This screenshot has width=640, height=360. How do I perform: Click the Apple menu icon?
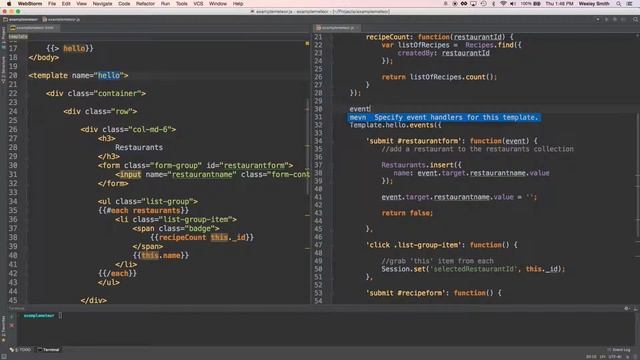pos(8,4)
